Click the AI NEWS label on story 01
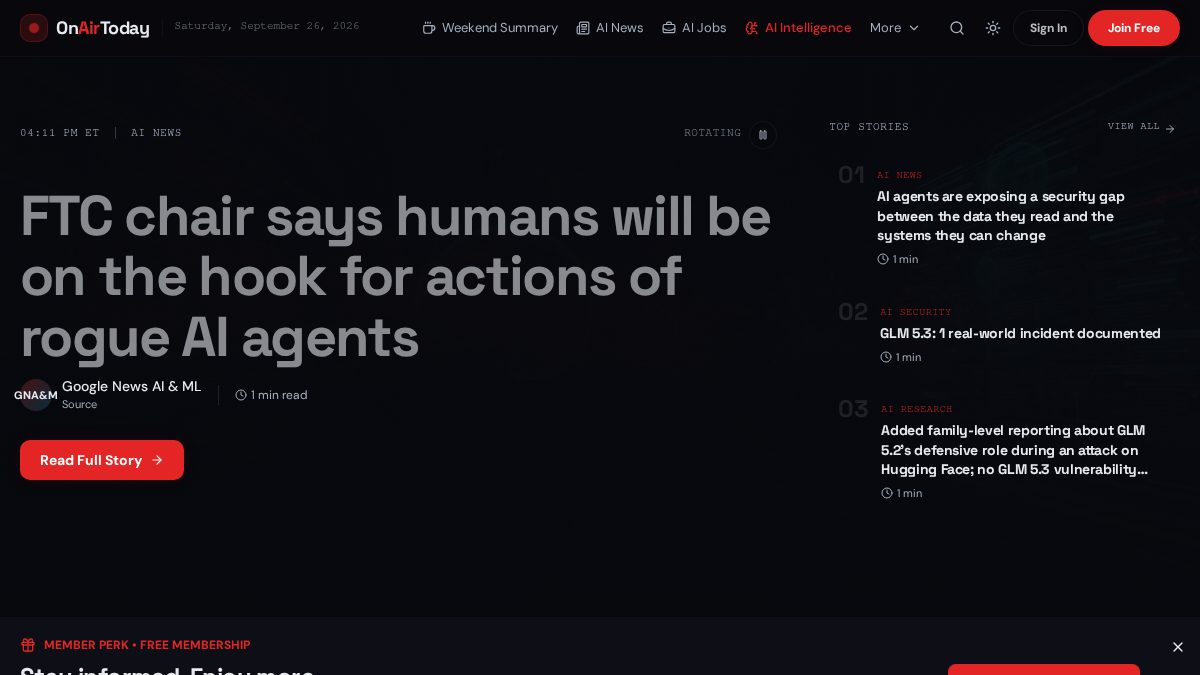Viewport: 1200px width, 675px height. click(x=900, y=175)
